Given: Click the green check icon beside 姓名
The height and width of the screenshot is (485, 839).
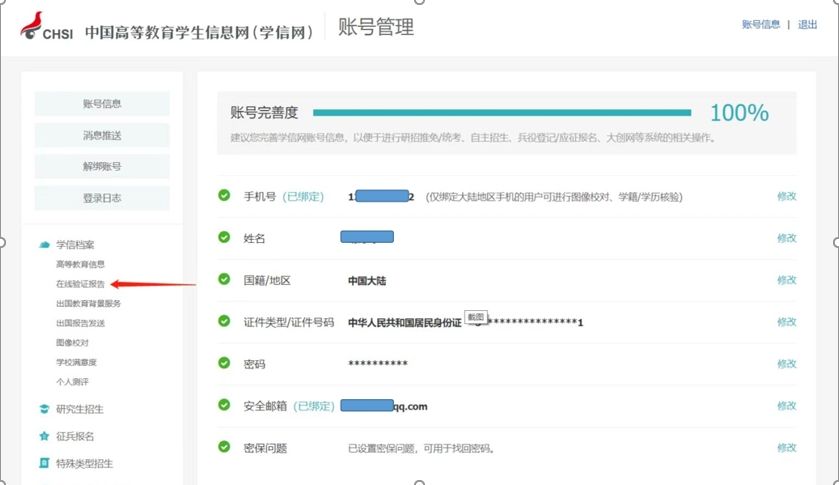Looking at the screenshot, I should (224, 237).
